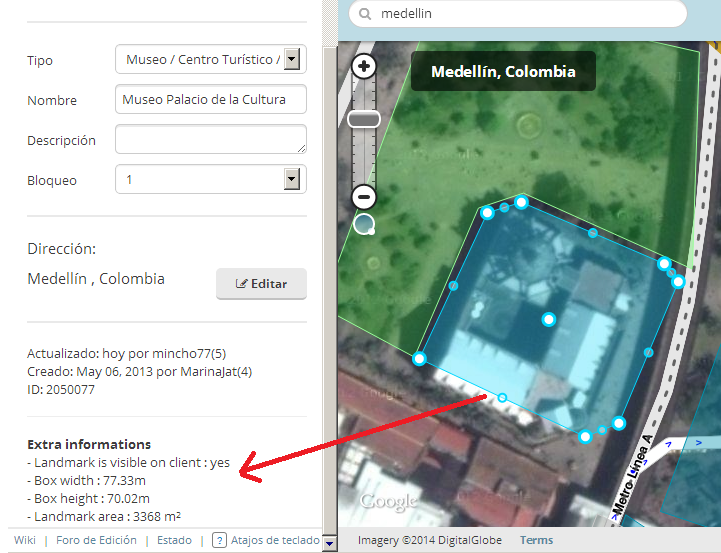Click the 'ID: 2050077' text

61,389
